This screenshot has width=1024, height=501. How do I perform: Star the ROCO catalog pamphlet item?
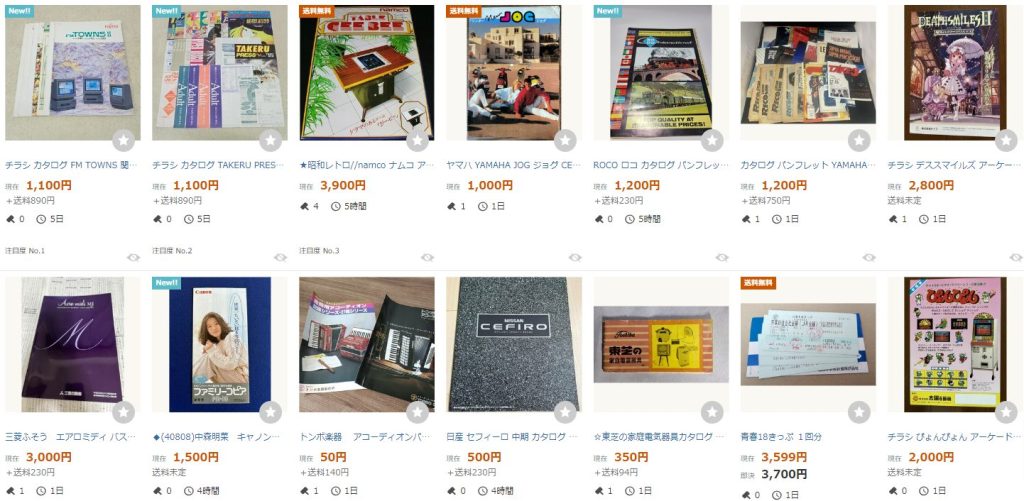[712, 140]
